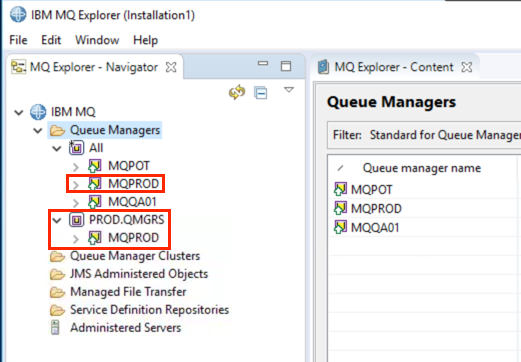Image resolution: width=521 pixels, height=362 pixels.
Task: Click the Collapse All icon in Navigator
Action: [260, 93]
